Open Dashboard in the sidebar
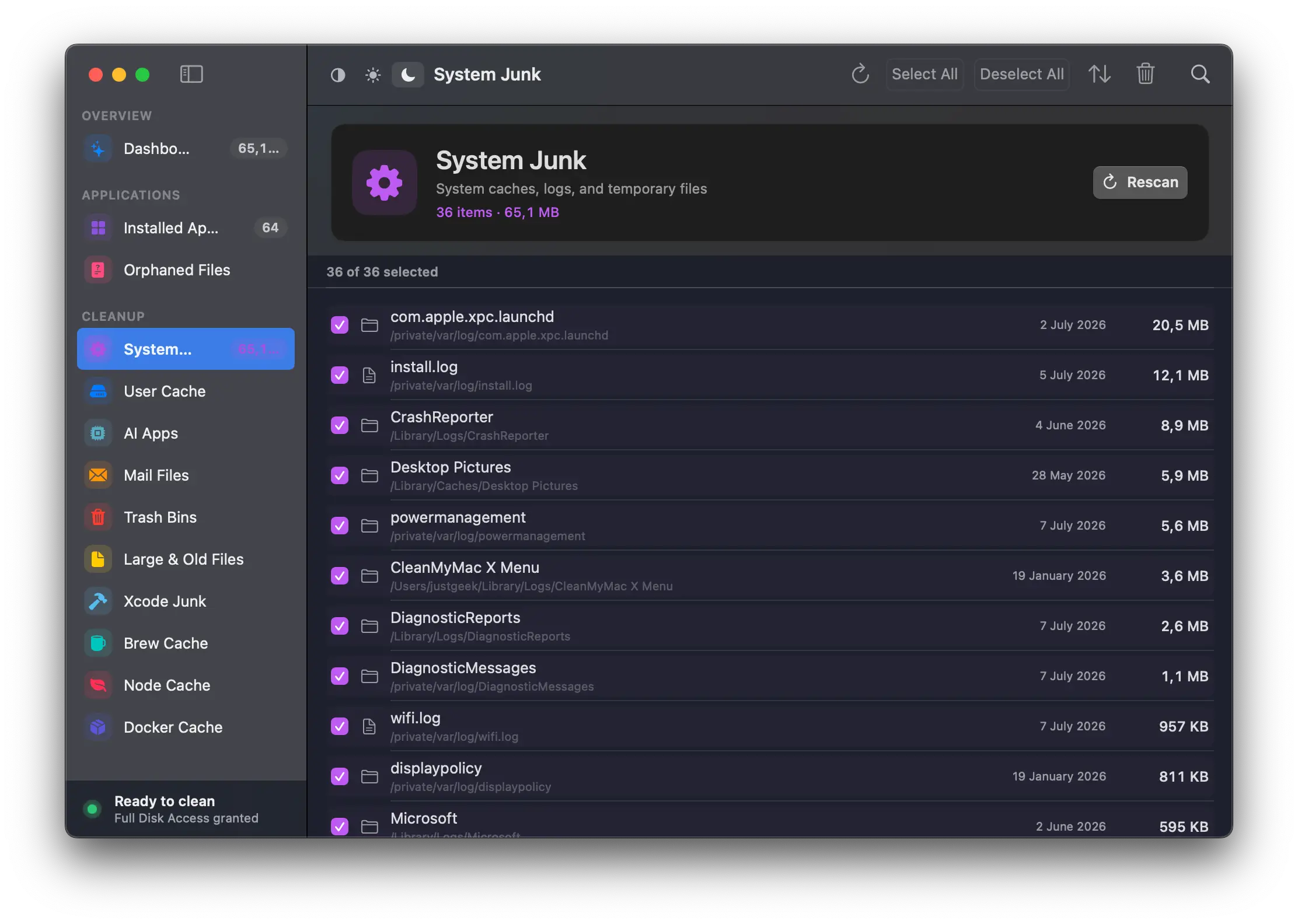 point(186,149)
